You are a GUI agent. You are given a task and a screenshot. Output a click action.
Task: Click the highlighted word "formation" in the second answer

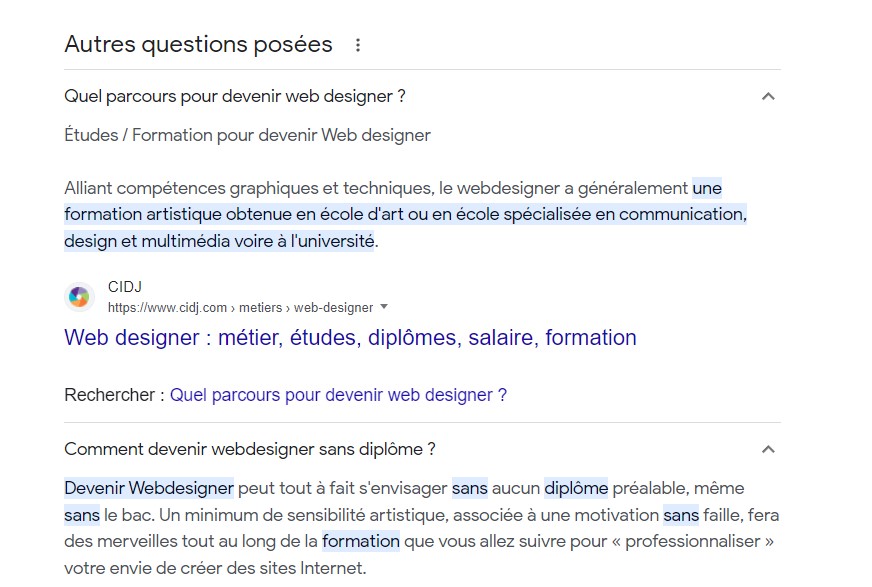360,542
